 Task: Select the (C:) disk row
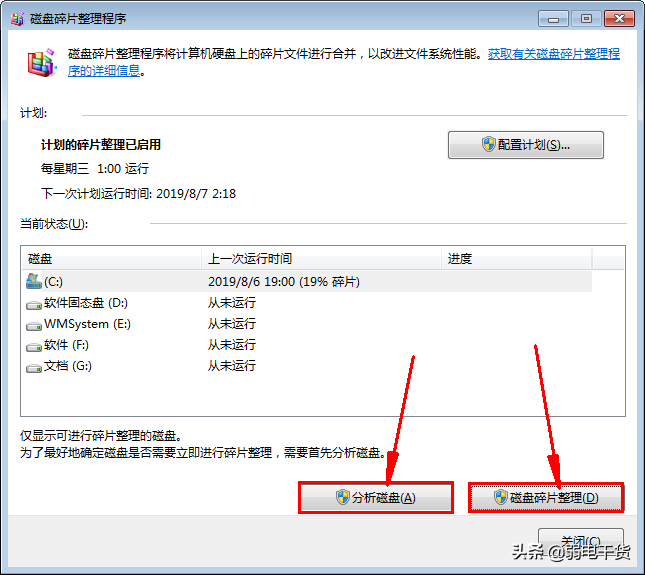tap(308, 282)
